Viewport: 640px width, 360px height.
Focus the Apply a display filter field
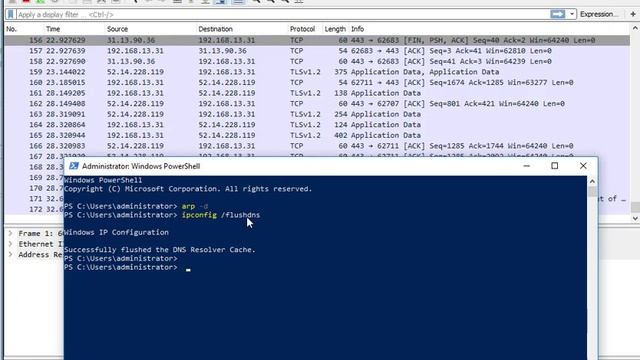pyautogui.click(x=282, y=14)
